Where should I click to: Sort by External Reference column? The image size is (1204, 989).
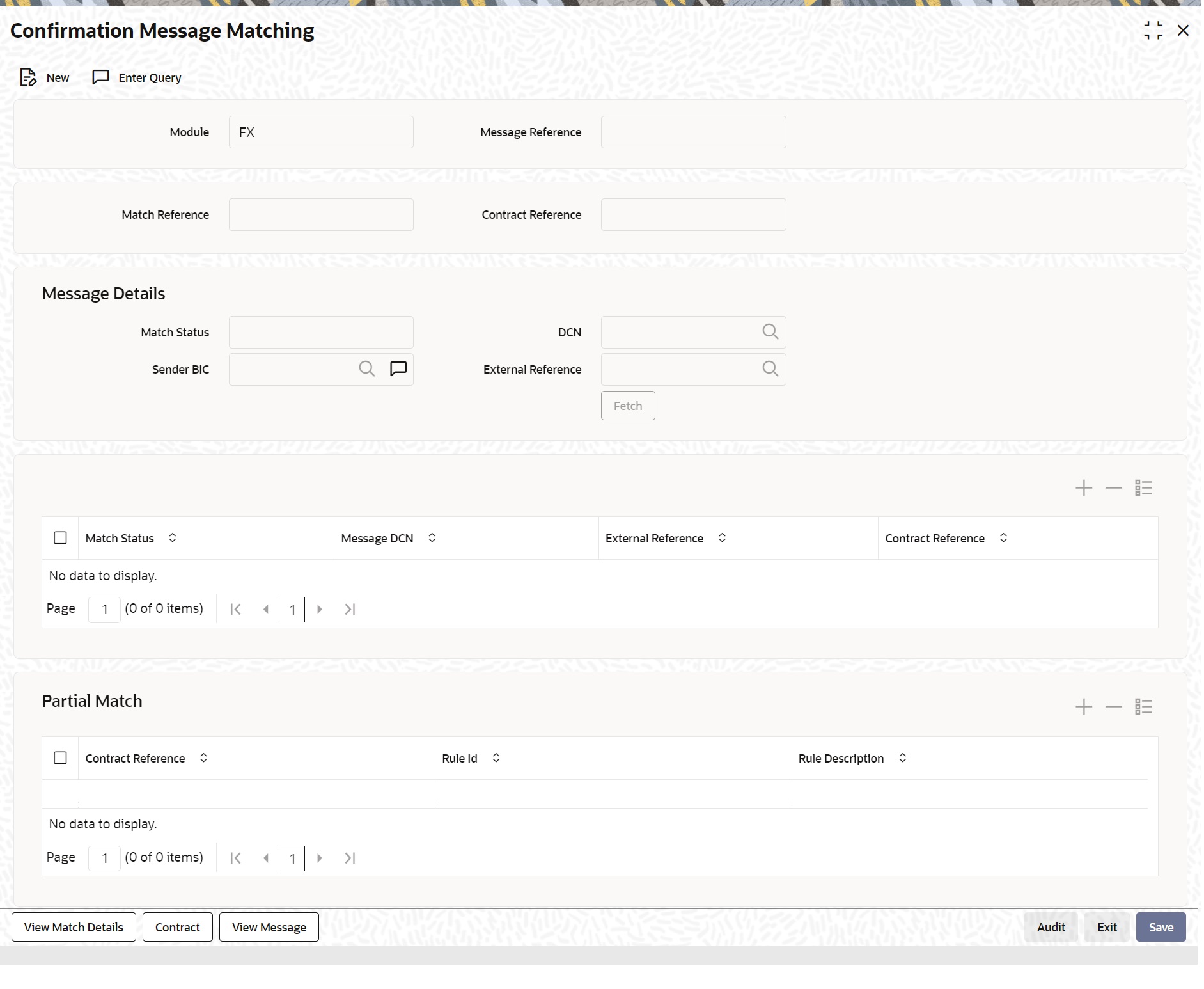tap(723, 538)
